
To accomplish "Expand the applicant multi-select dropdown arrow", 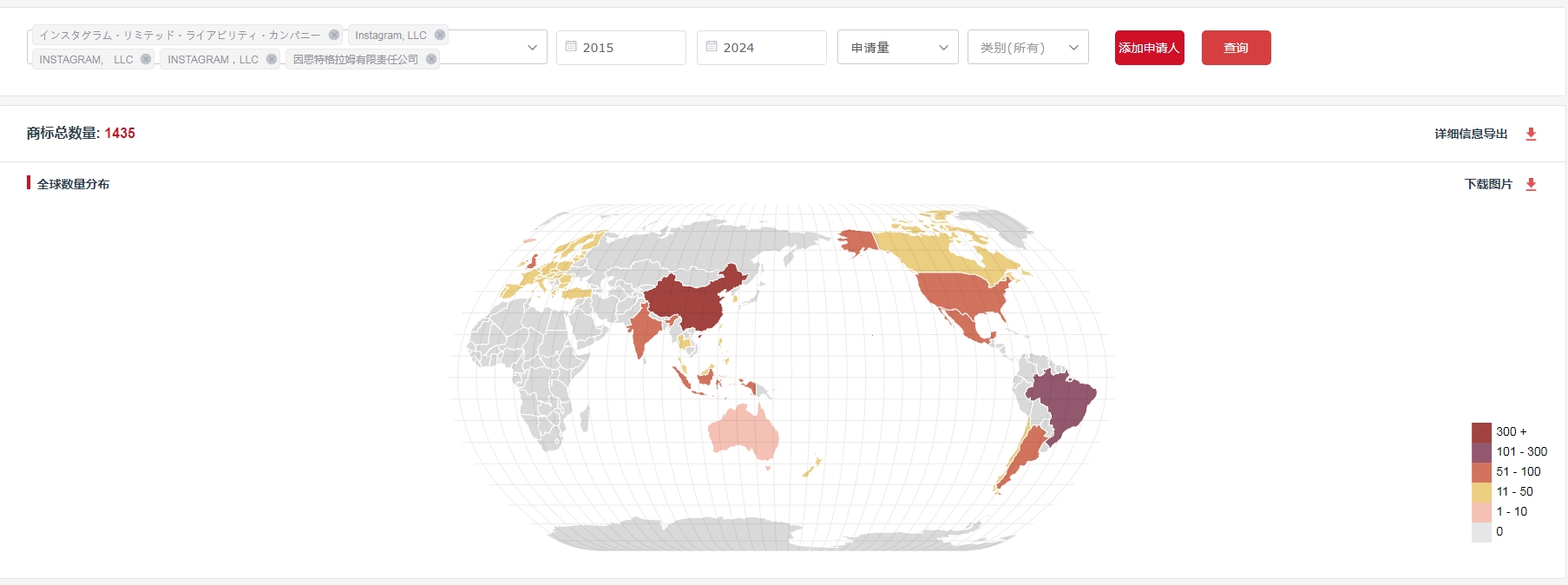I will point(532,48).
